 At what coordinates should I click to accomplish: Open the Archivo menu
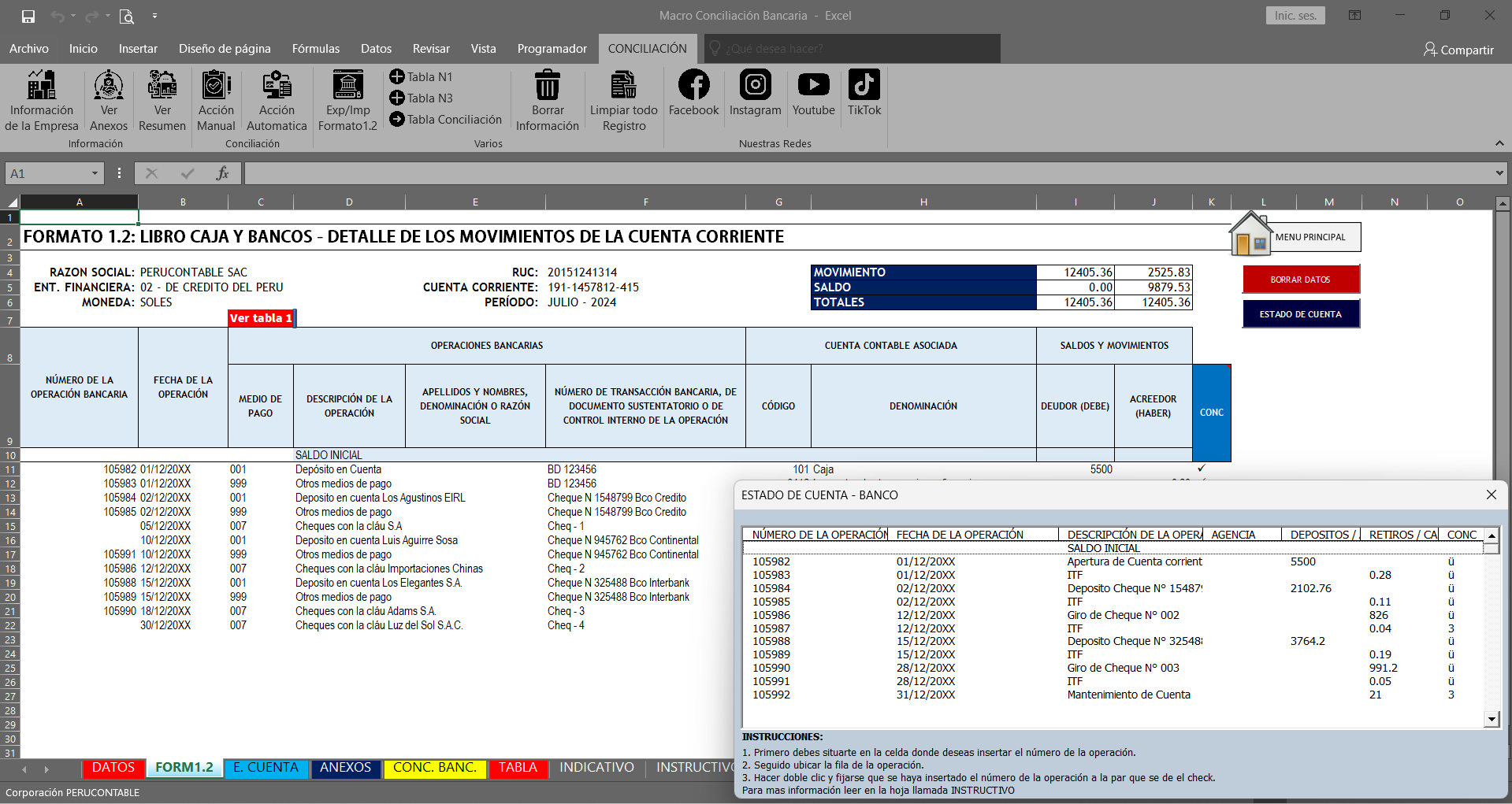point(29,49)
